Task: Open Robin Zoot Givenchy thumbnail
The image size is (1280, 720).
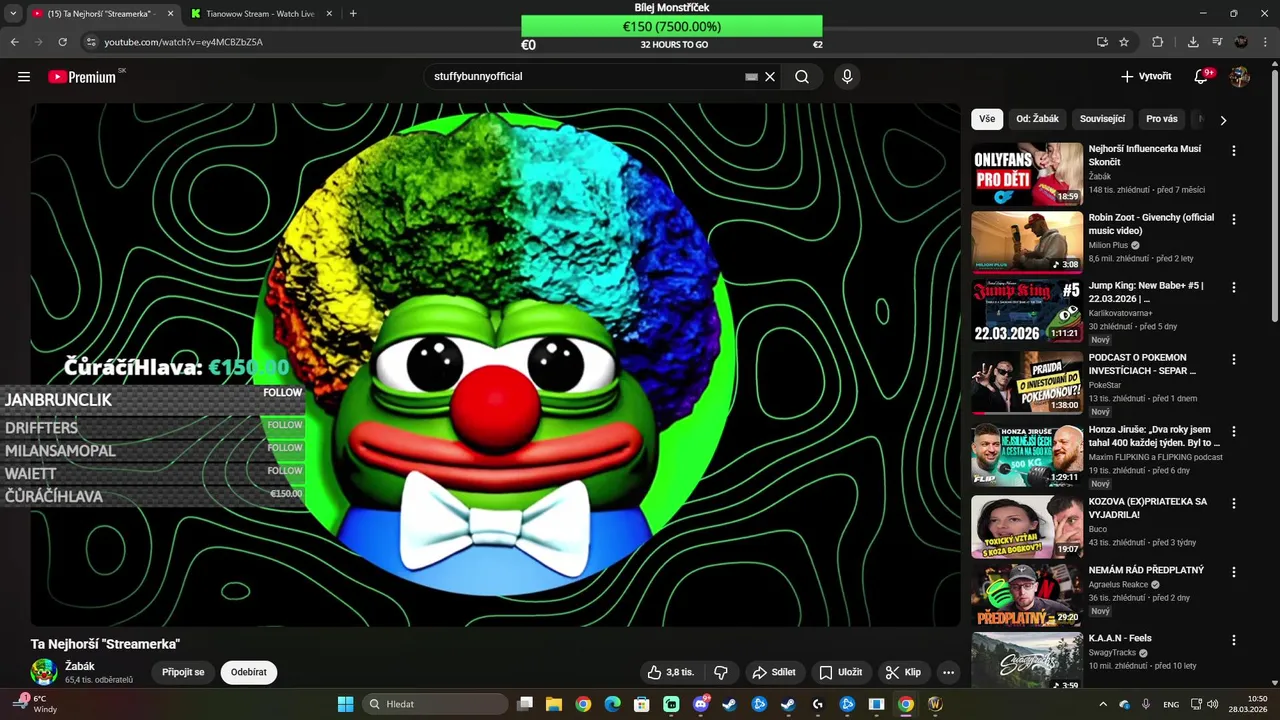Action: 1027,242
